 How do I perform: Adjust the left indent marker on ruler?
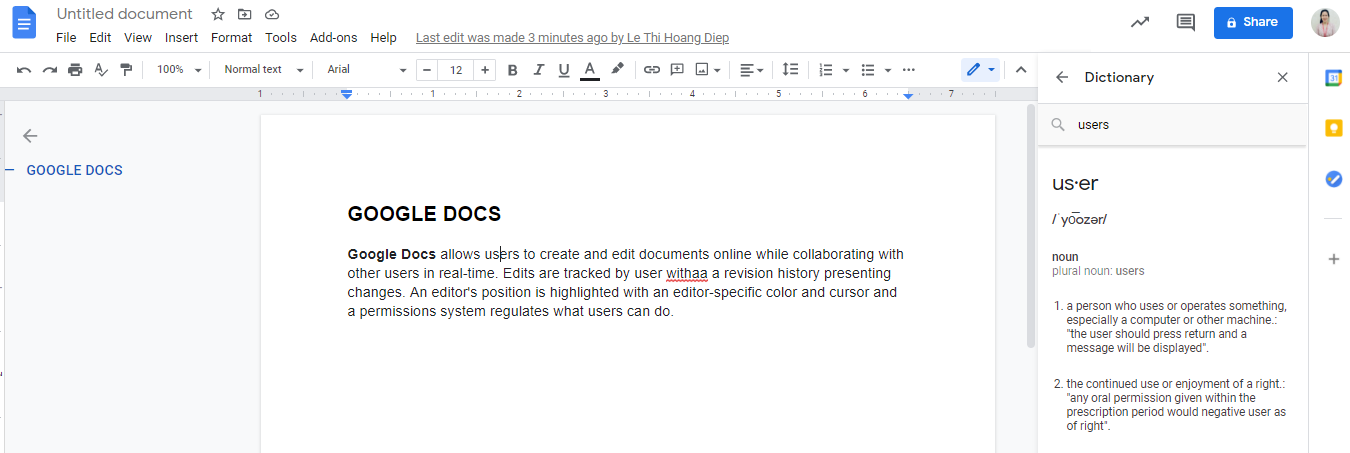[x=347, y=94]
